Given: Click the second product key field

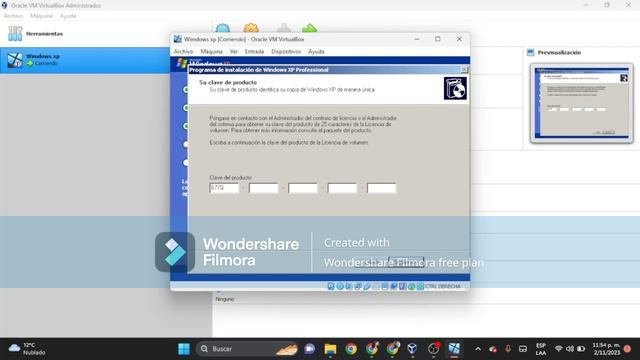Looking at the screenshot, I should click(x=263, y=188).
